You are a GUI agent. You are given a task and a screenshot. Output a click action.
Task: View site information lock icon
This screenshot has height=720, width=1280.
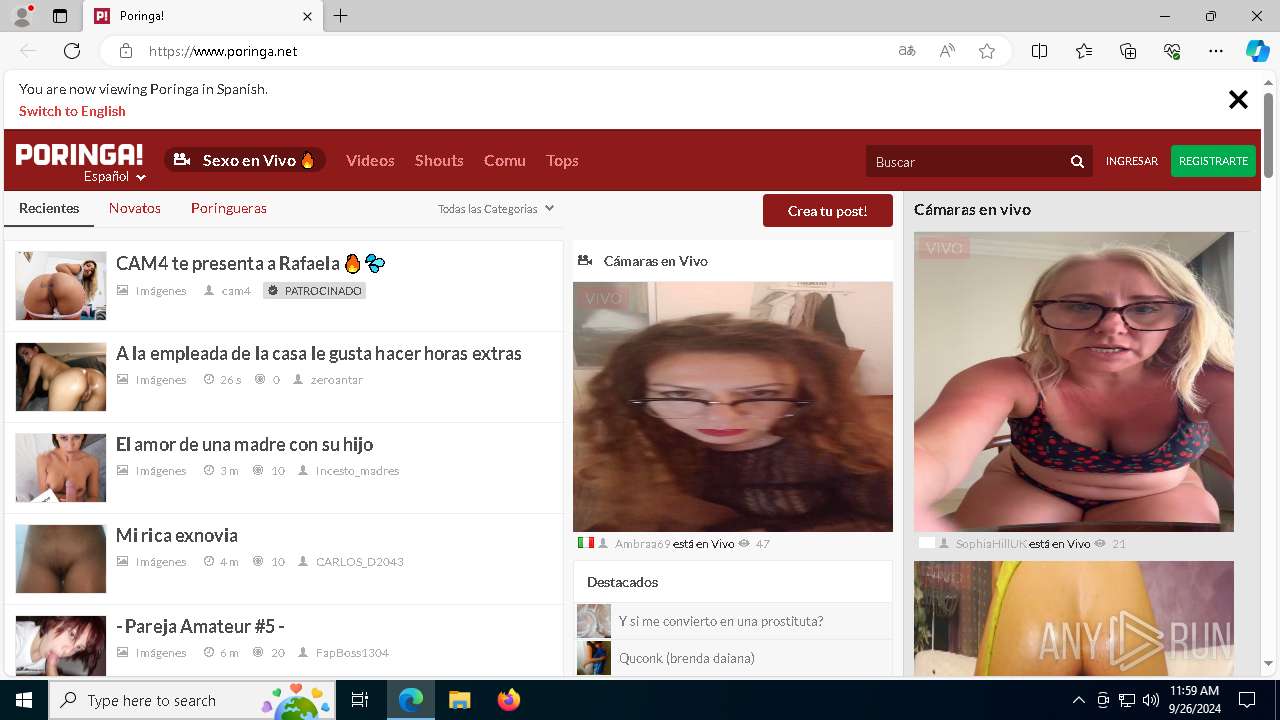click(x=126, y=51)
